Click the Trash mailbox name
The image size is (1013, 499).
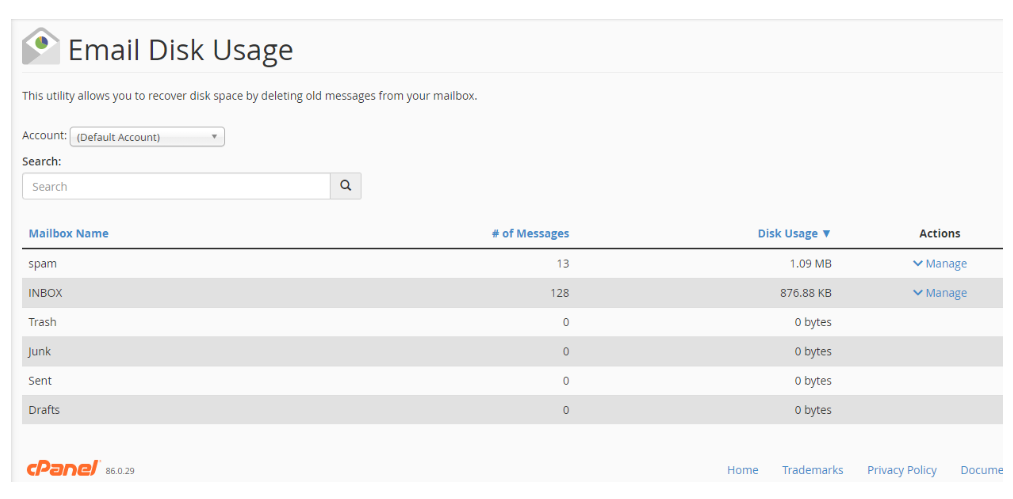[42, 322]
